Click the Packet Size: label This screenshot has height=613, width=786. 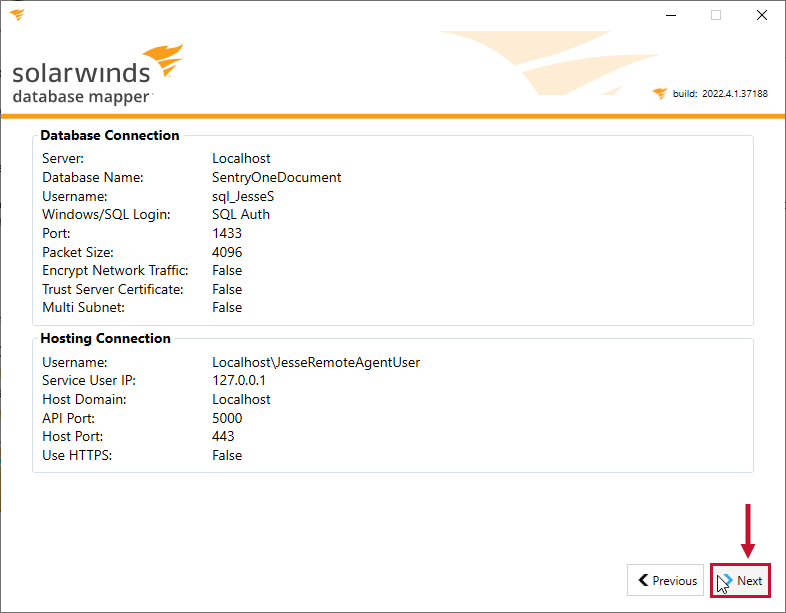pyautogui.click(x=78, y=252)
